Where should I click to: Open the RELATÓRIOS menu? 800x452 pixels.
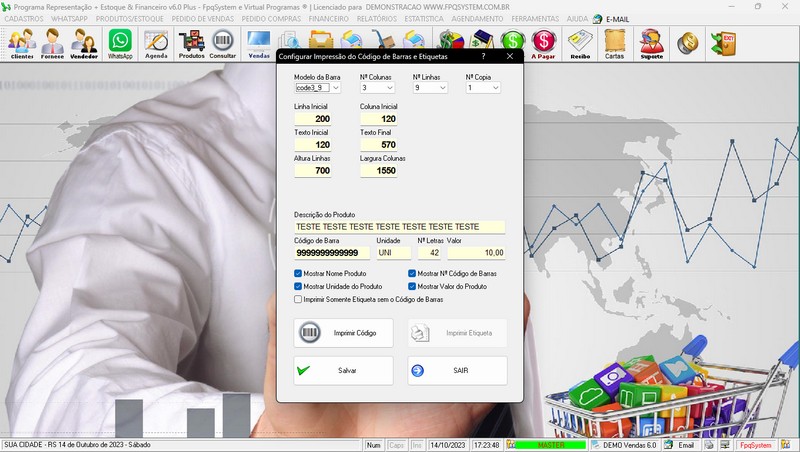point(377,19)
